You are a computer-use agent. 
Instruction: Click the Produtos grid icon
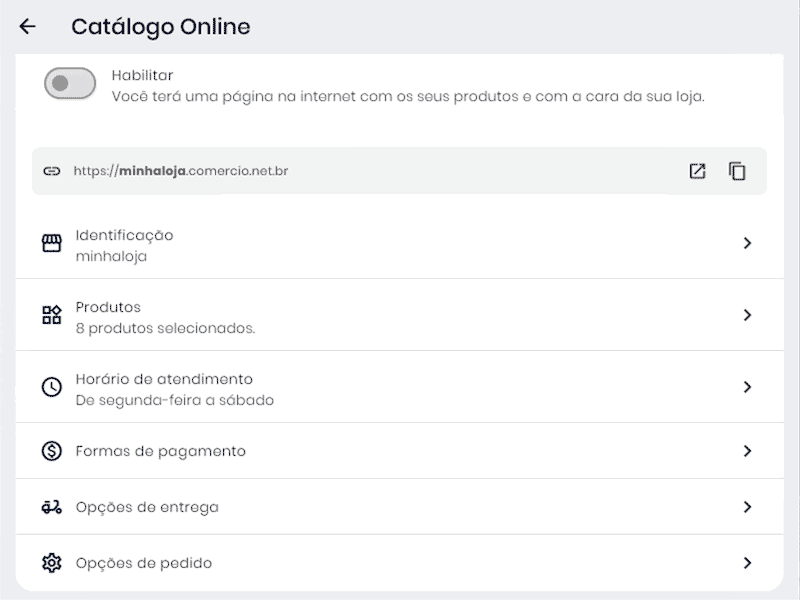52,316
